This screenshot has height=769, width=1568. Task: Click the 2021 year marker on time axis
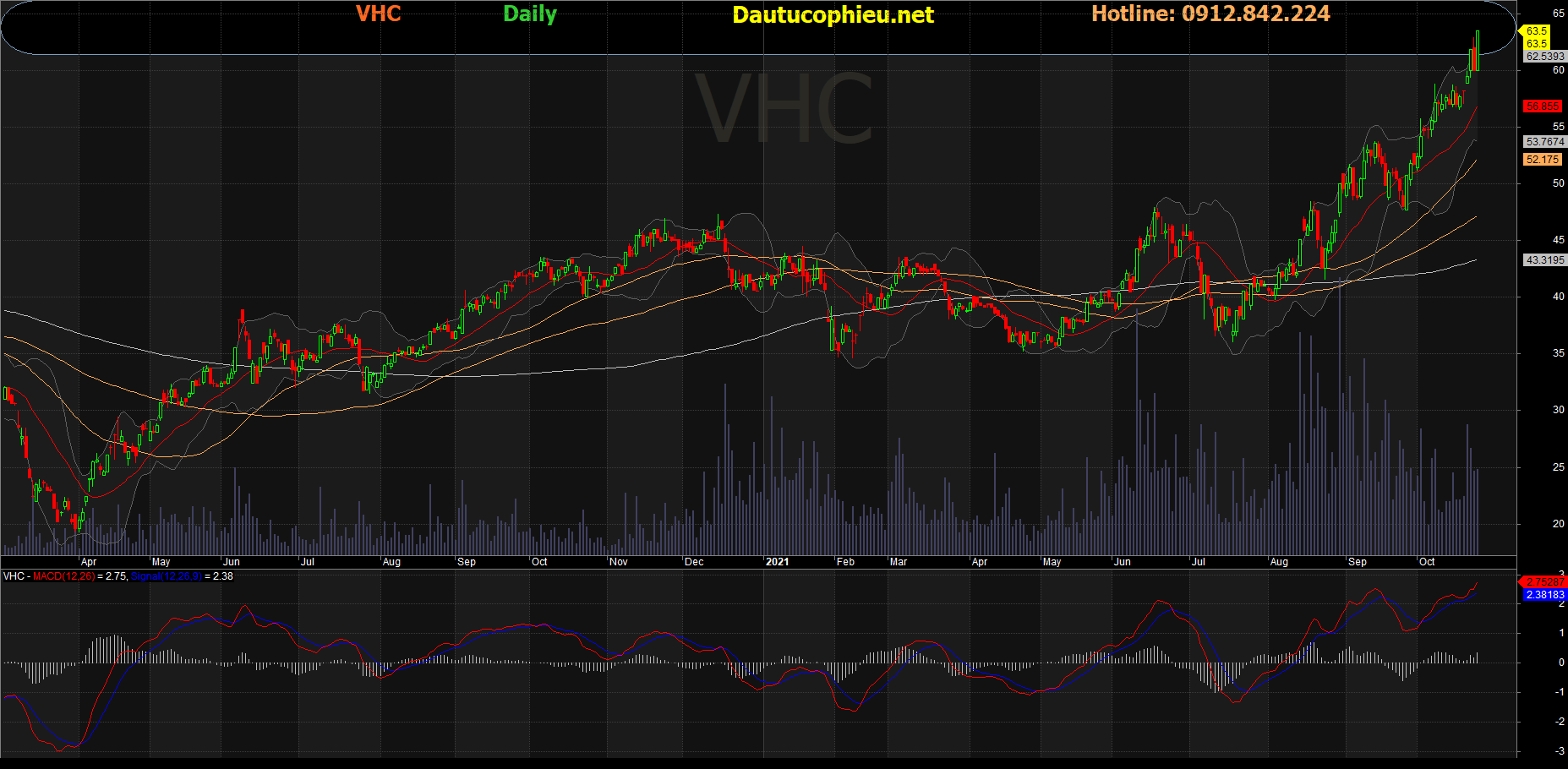777,562
